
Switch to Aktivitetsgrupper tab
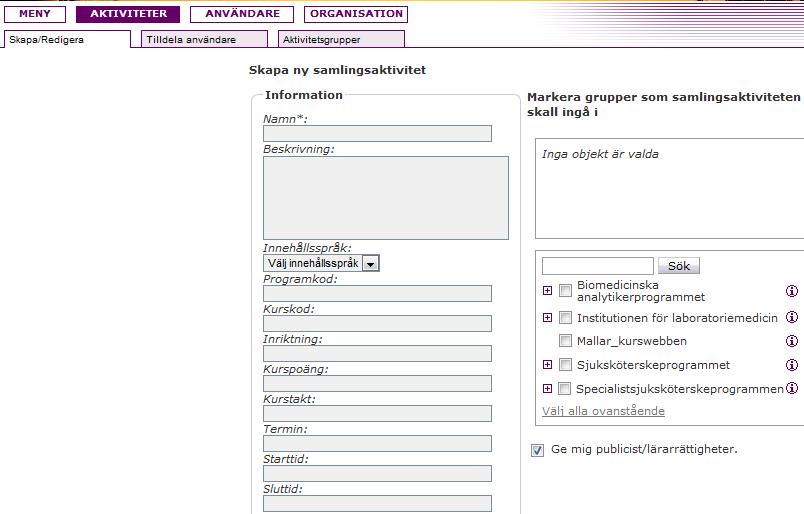click(341, 39)
